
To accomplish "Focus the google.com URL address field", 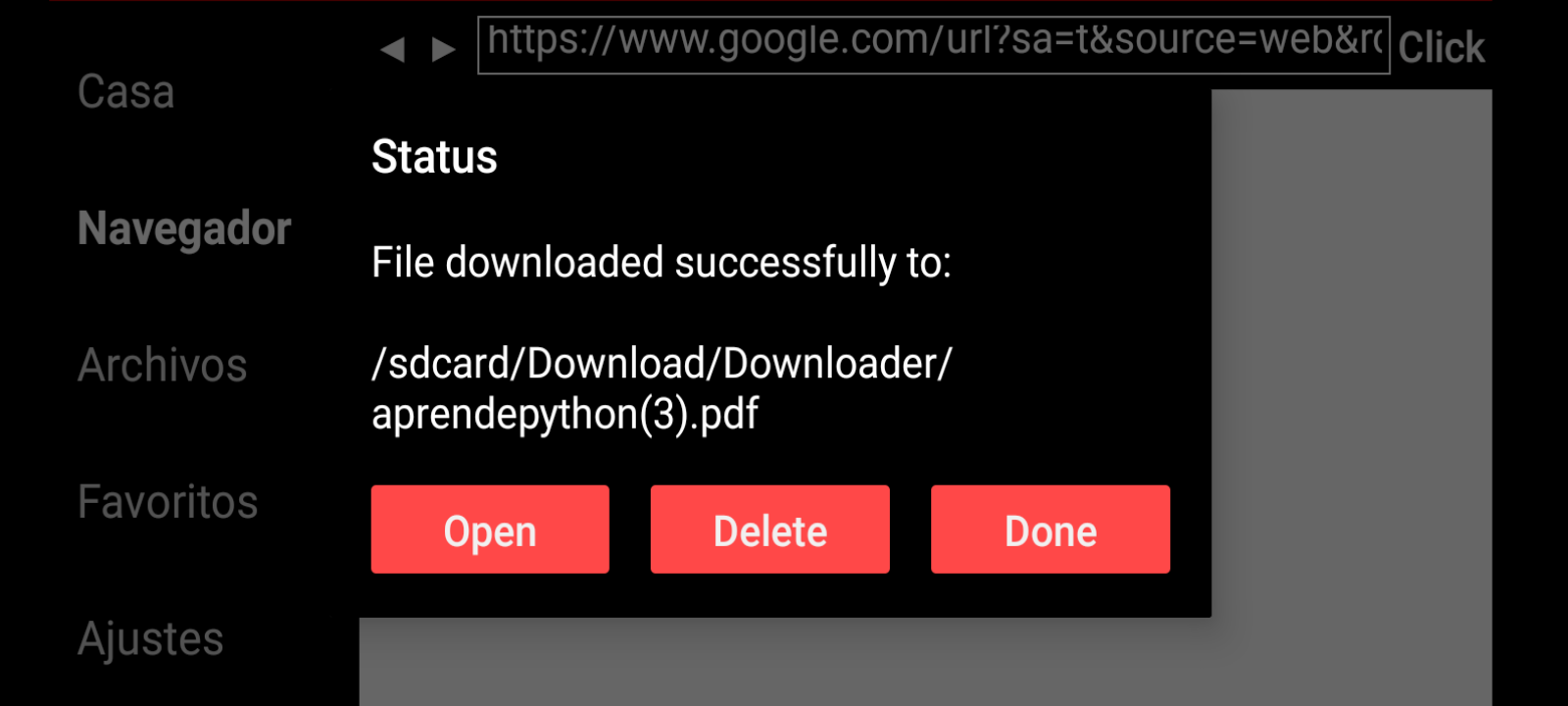I will click(933, 45).
